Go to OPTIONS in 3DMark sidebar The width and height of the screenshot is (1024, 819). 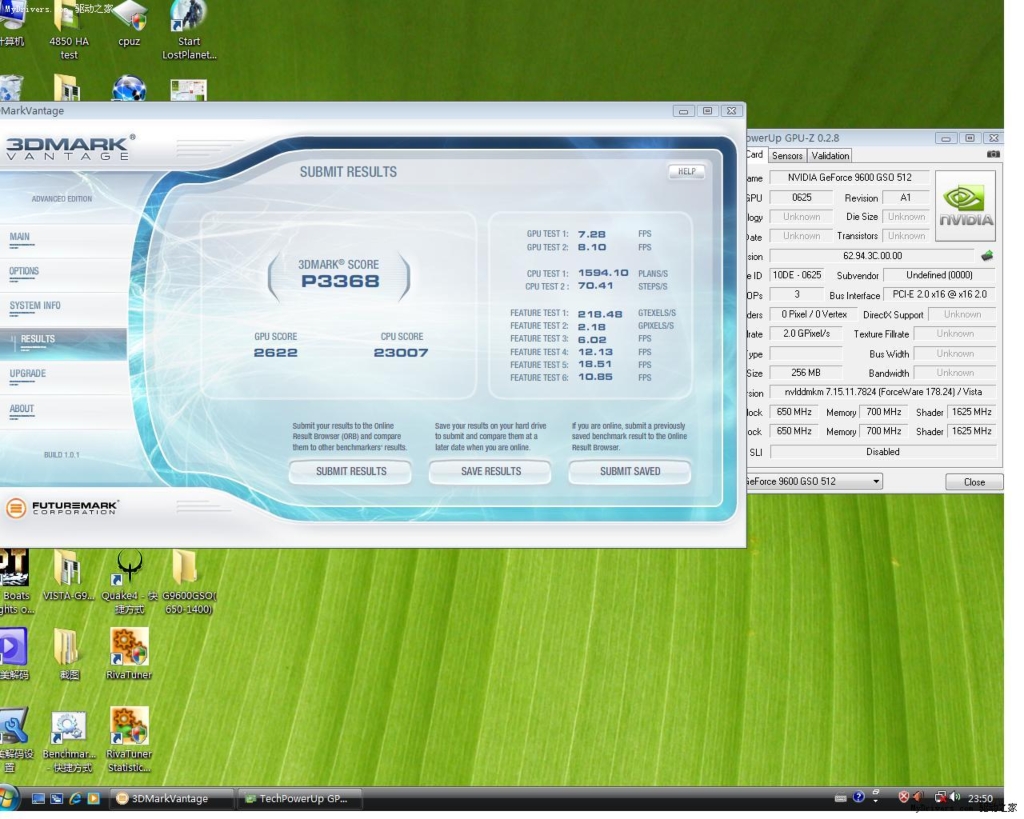[x=24, y=272]
